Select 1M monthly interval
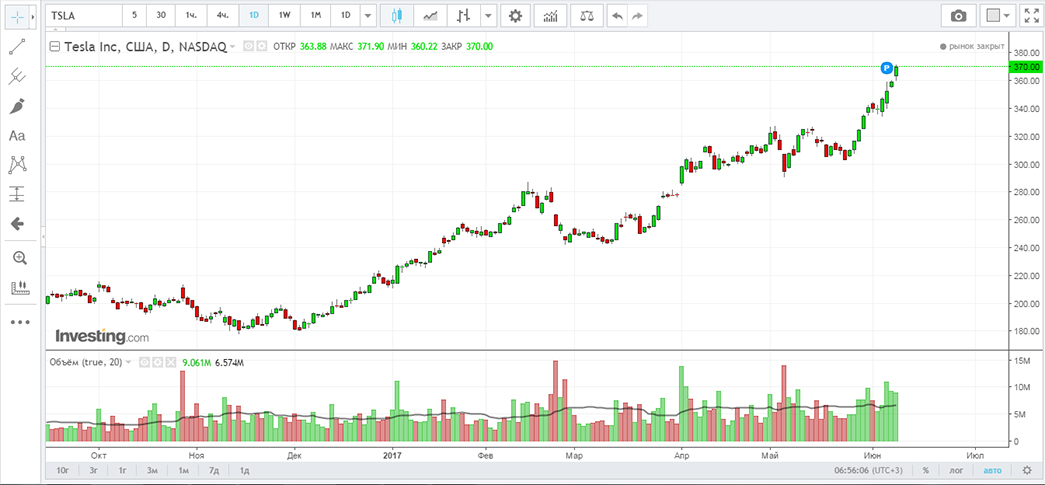 tap(315, 15)
